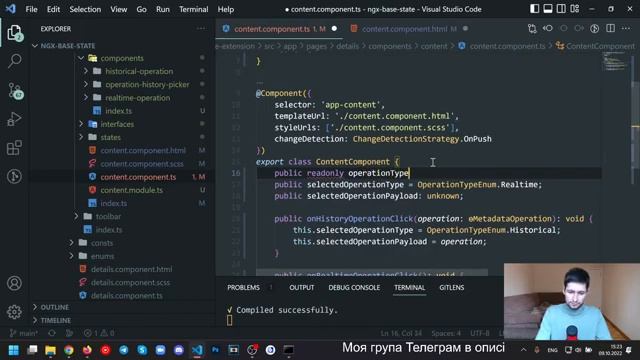
Task: Click the open changes compare icon
Action: 532,29
